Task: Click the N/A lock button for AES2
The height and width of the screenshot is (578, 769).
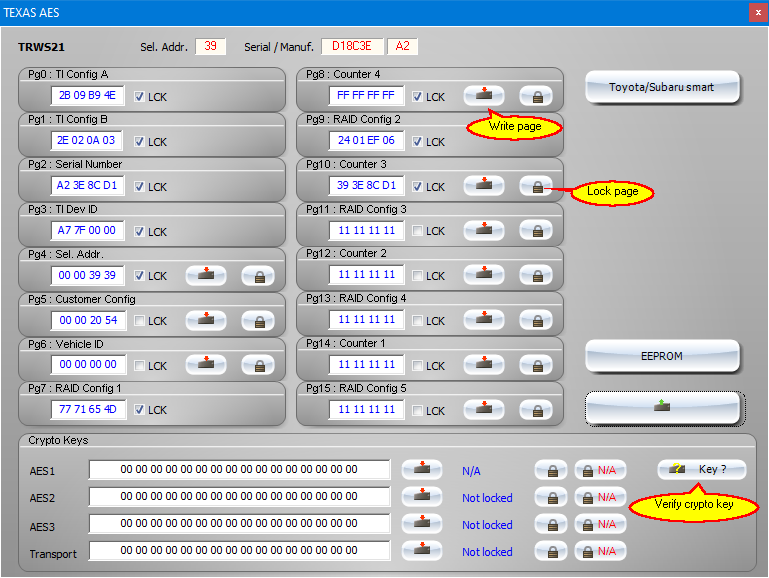Action: point(600,497)
